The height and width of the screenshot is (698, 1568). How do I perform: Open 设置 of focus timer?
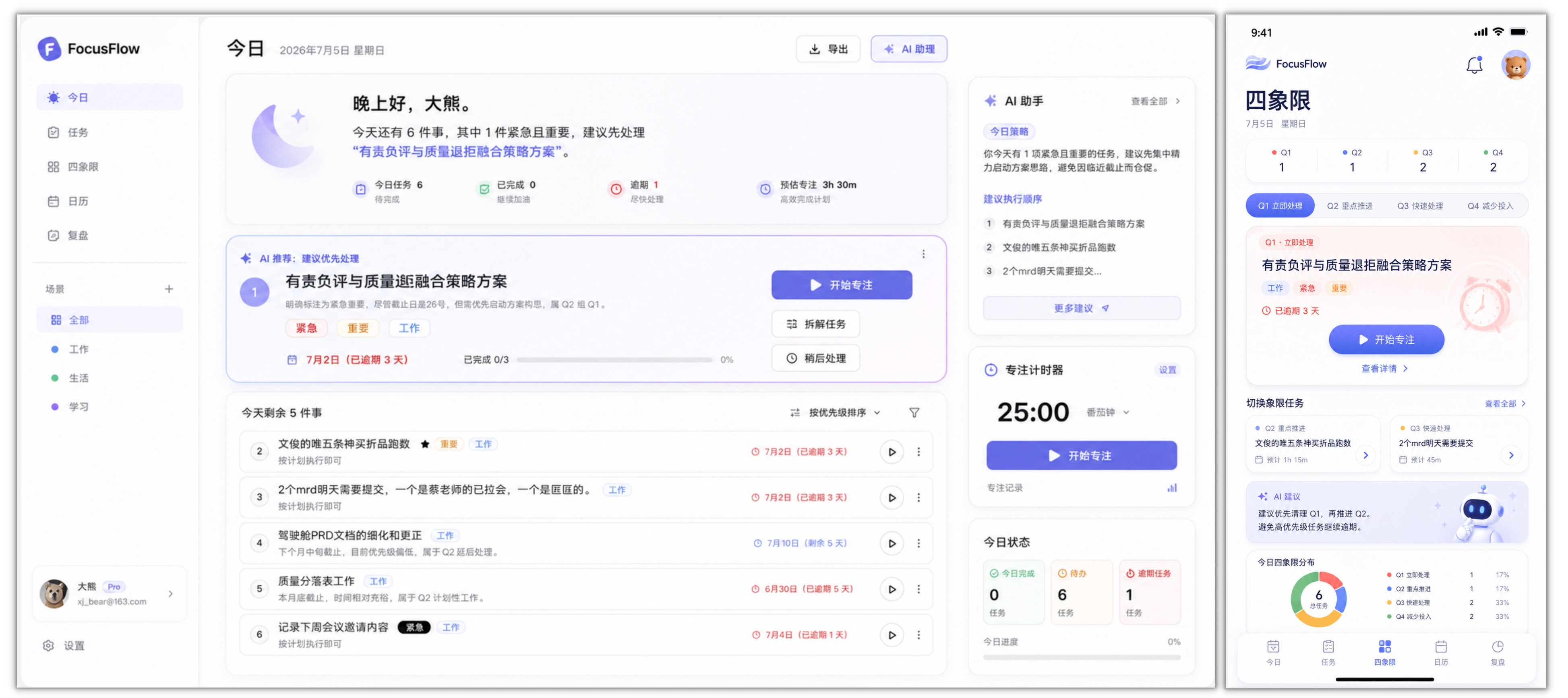tap(1167, 370)
